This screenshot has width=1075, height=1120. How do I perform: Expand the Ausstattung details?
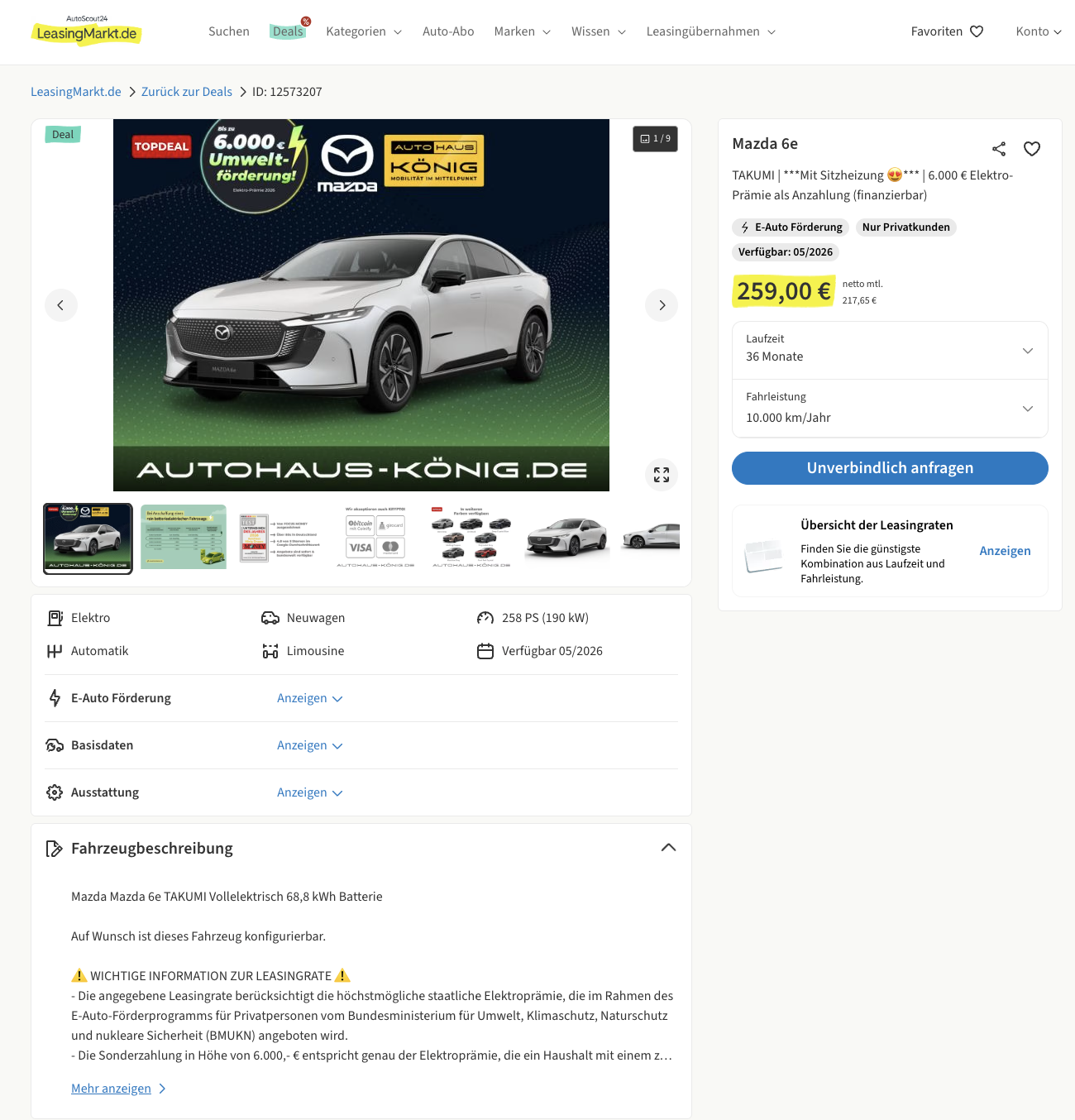pos(310,792)
